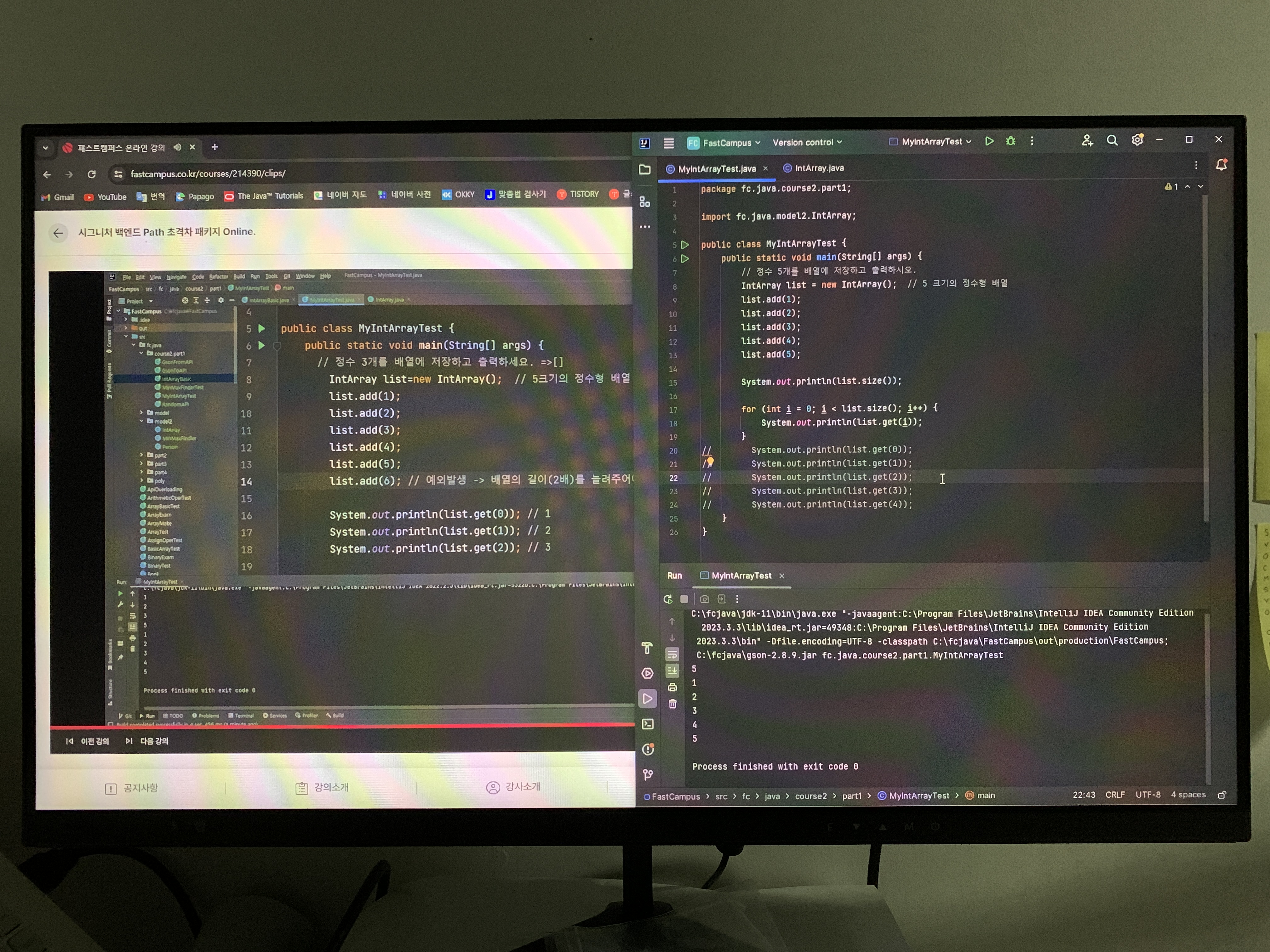Open the Problems tool window icon
The width and height of the screenshot is (1270, 952).
648,750
